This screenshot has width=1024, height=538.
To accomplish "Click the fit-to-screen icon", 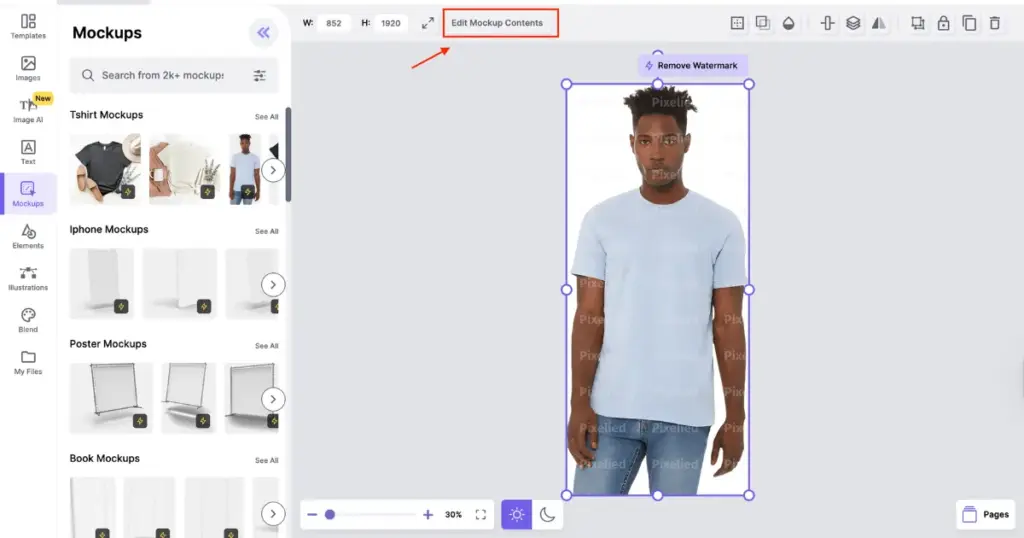I will 481,514.
